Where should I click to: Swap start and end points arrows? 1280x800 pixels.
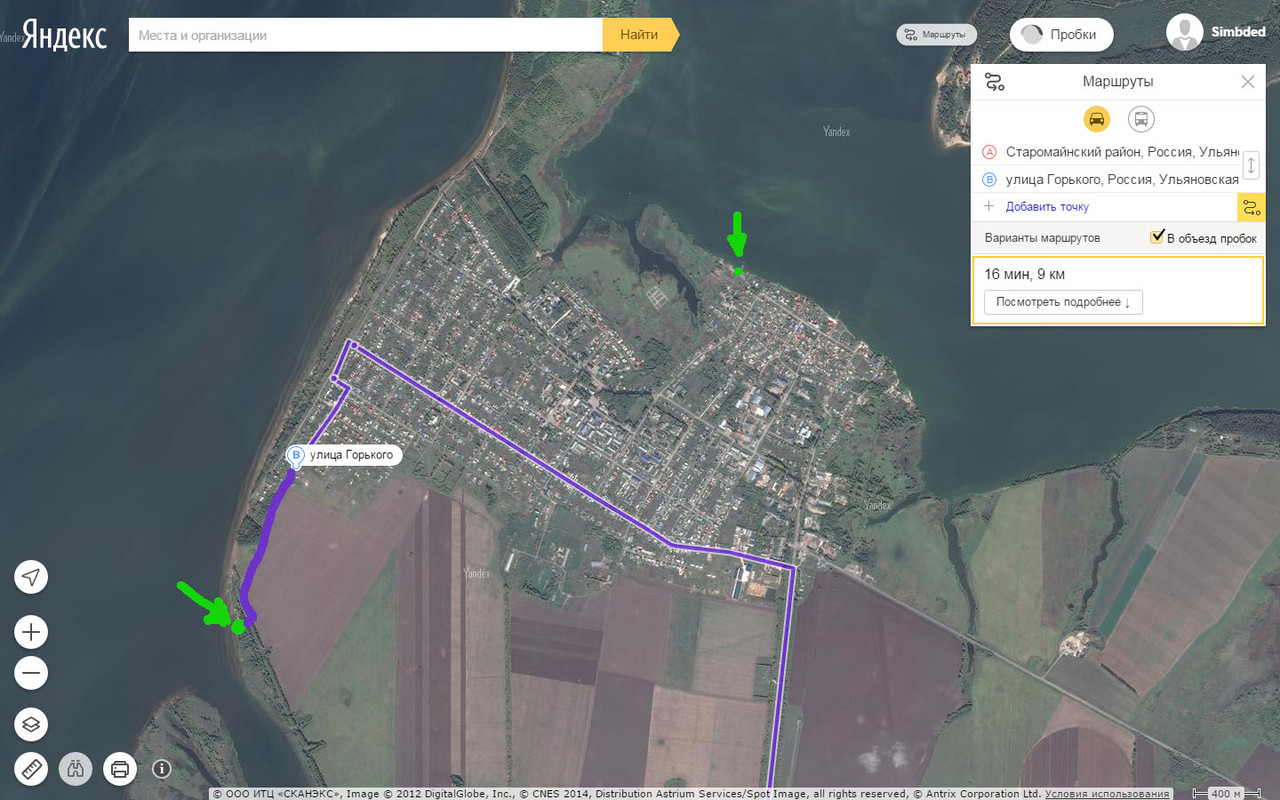click(x=1251, y=165)
